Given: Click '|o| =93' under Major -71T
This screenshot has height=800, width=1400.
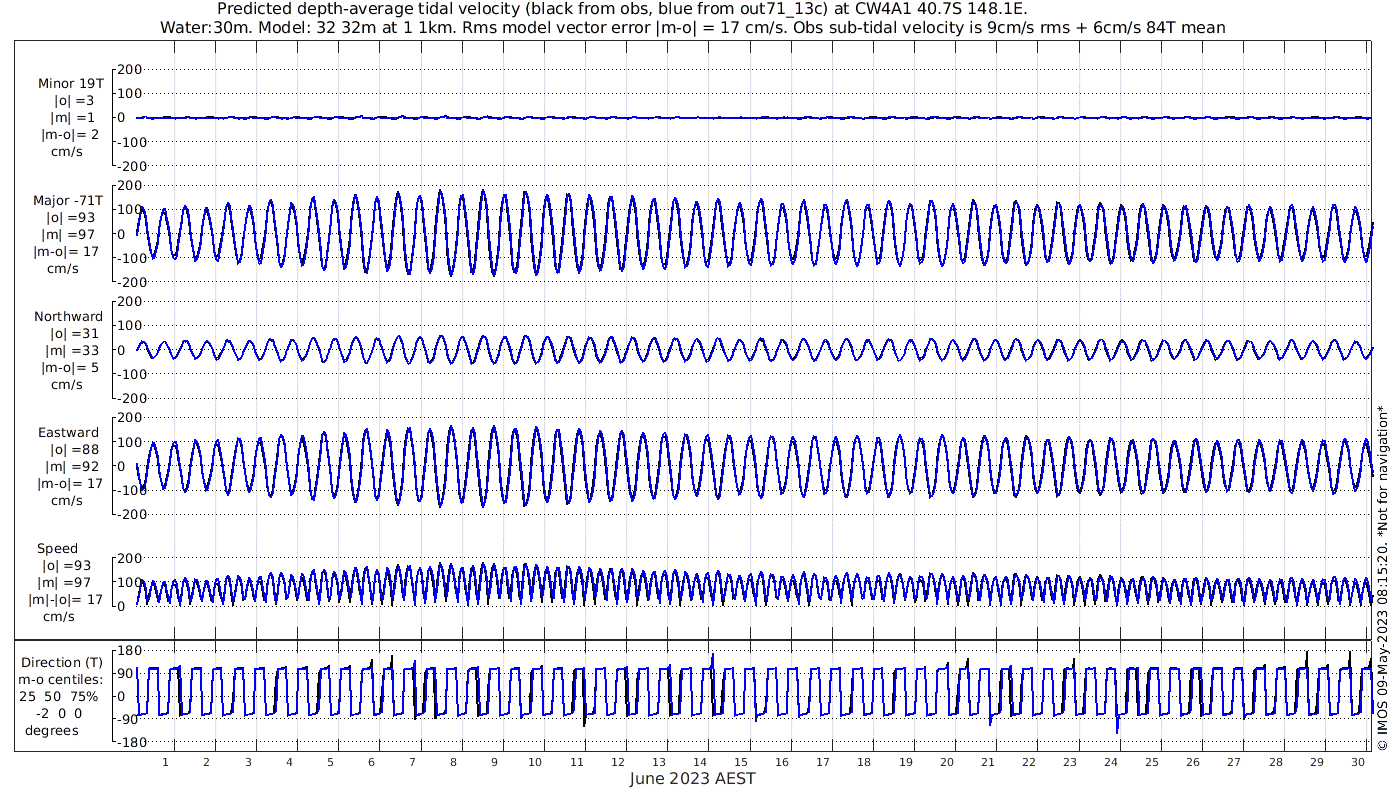Looking at the screenshot, I should [x=70, y=218].
